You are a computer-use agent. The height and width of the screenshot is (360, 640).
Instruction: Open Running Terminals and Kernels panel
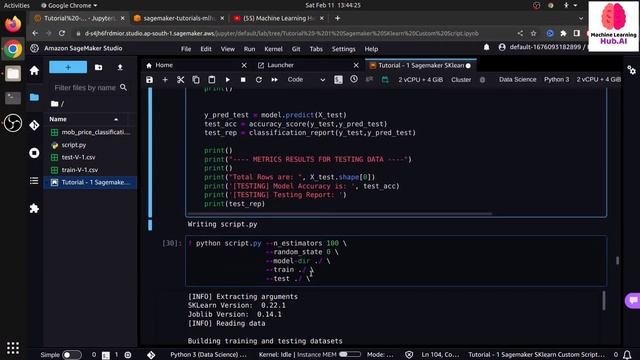pyautogui.click(x=34, y=153)
